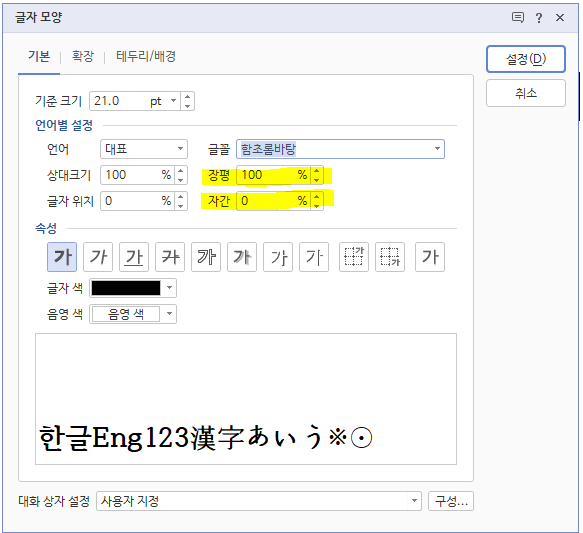Switch to the 테두리/배경 tab
The height and width of the screenshot is (533, 583).
146,56
